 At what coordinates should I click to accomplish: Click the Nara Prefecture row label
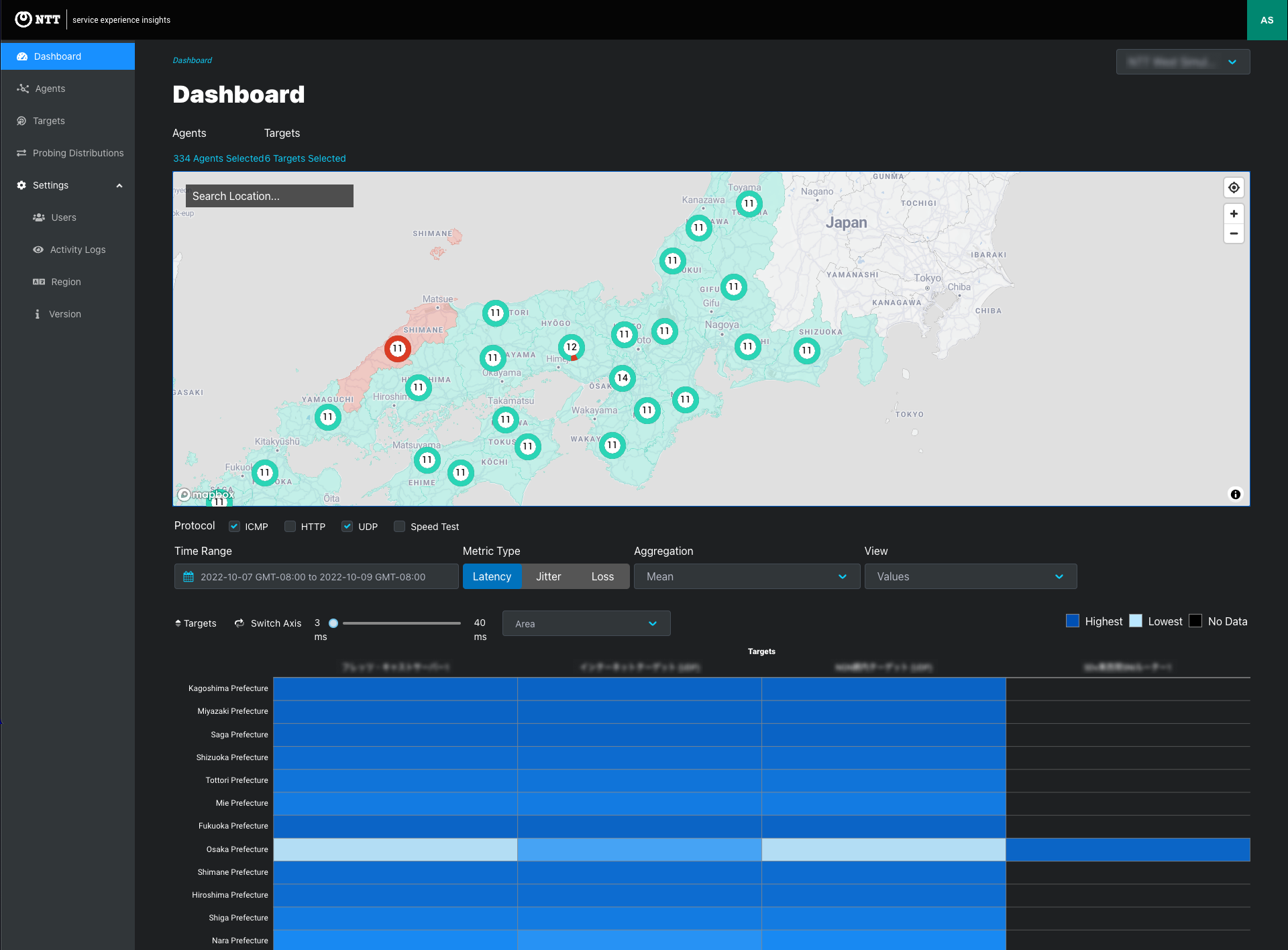tap(239, 941)
